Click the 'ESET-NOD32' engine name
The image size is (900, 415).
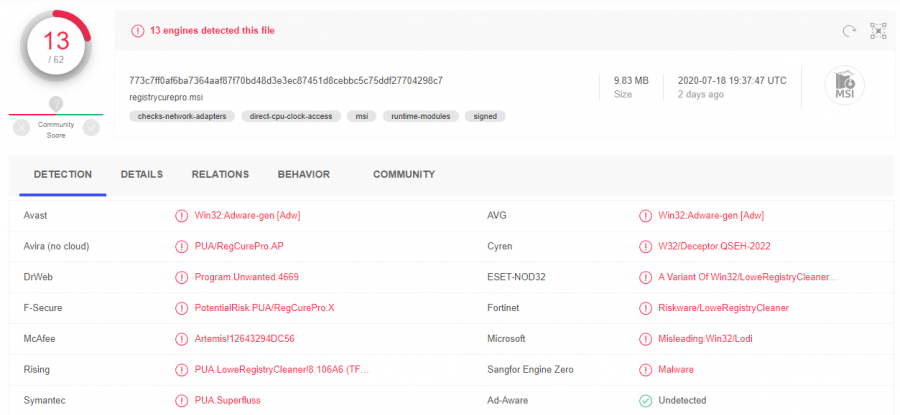point(516,277)
